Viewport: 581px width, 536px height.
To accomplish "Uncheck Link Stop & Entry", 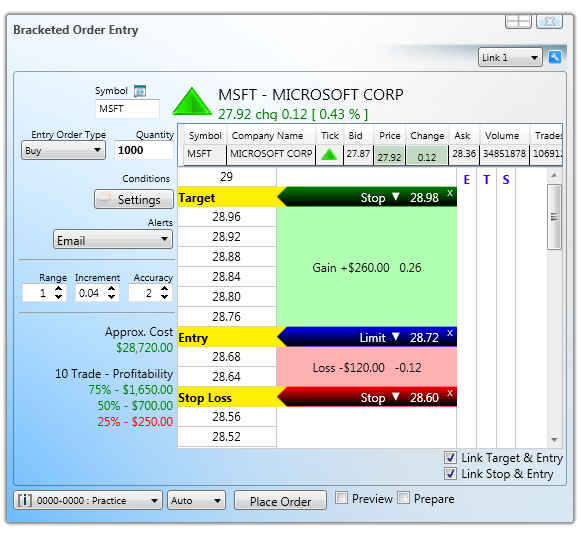I will (x=450, y=474).
